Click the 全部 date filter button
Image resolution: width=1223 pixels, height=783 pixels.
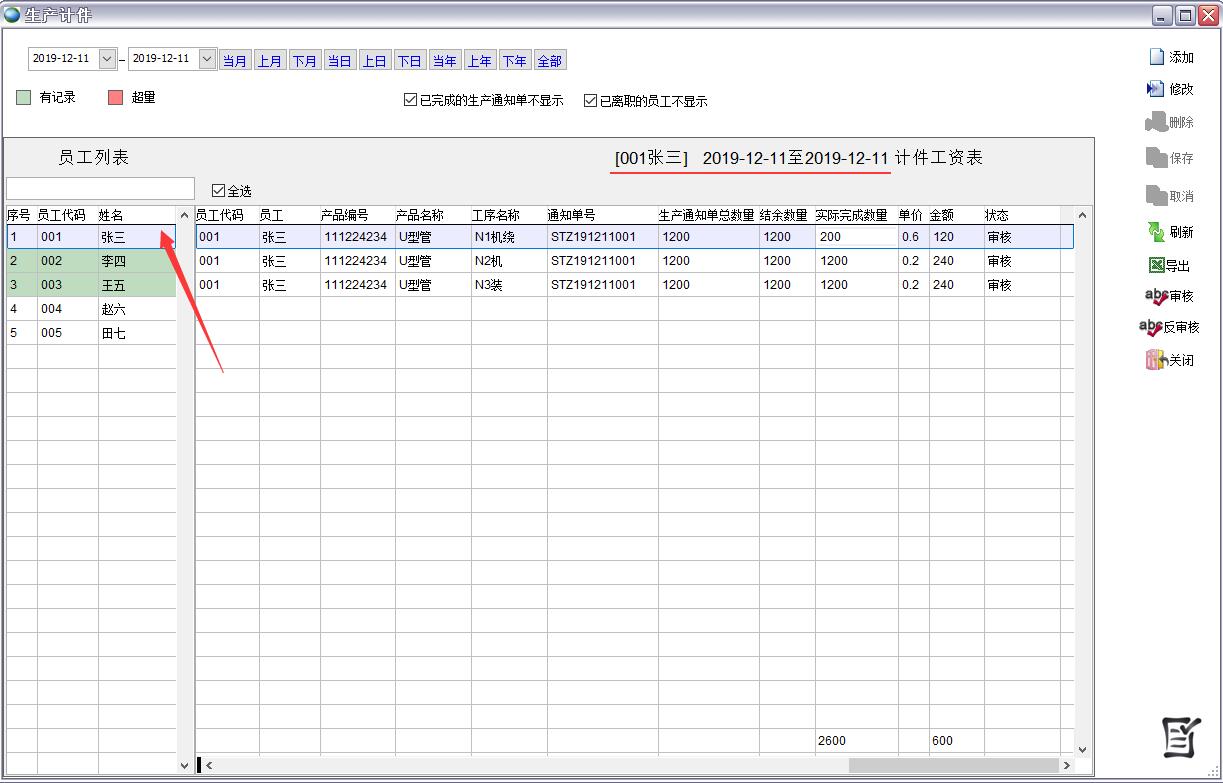coord(550,61)
